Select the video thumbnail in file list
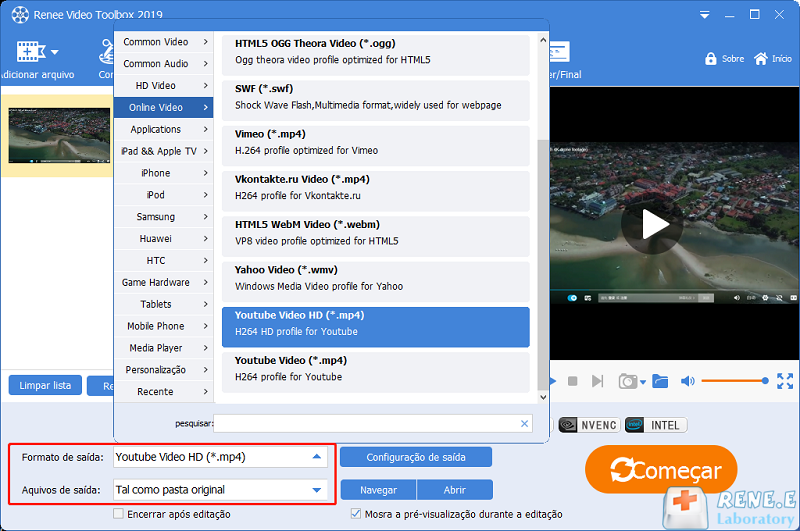The width and height of the screenshot is (800, 531). [x=59, y=135]
